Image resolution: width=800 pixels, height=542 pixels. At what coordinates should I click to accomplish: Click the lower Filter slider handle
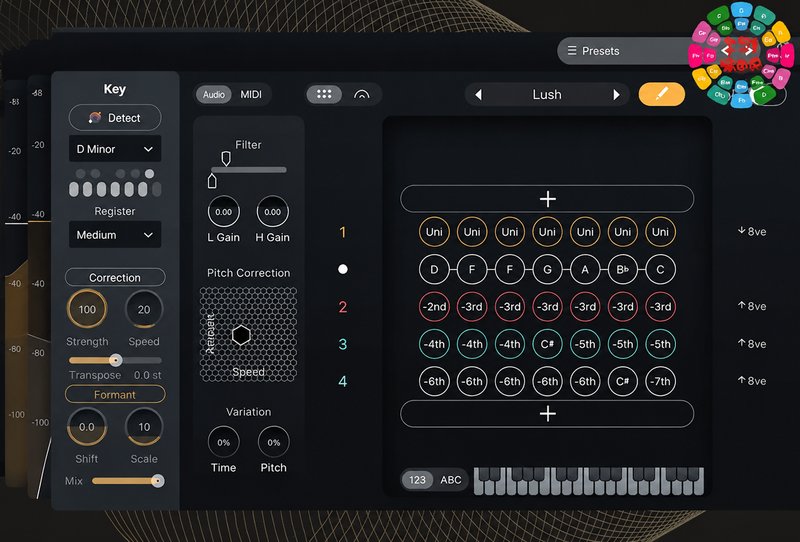click(212, 180)
